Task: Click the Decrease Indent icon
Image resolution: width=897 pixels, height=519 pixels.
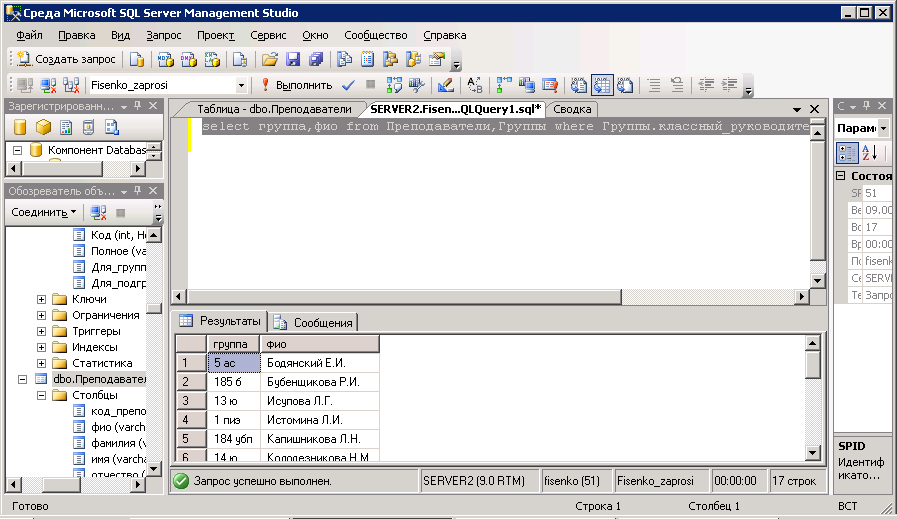Action: click(706, 85)
